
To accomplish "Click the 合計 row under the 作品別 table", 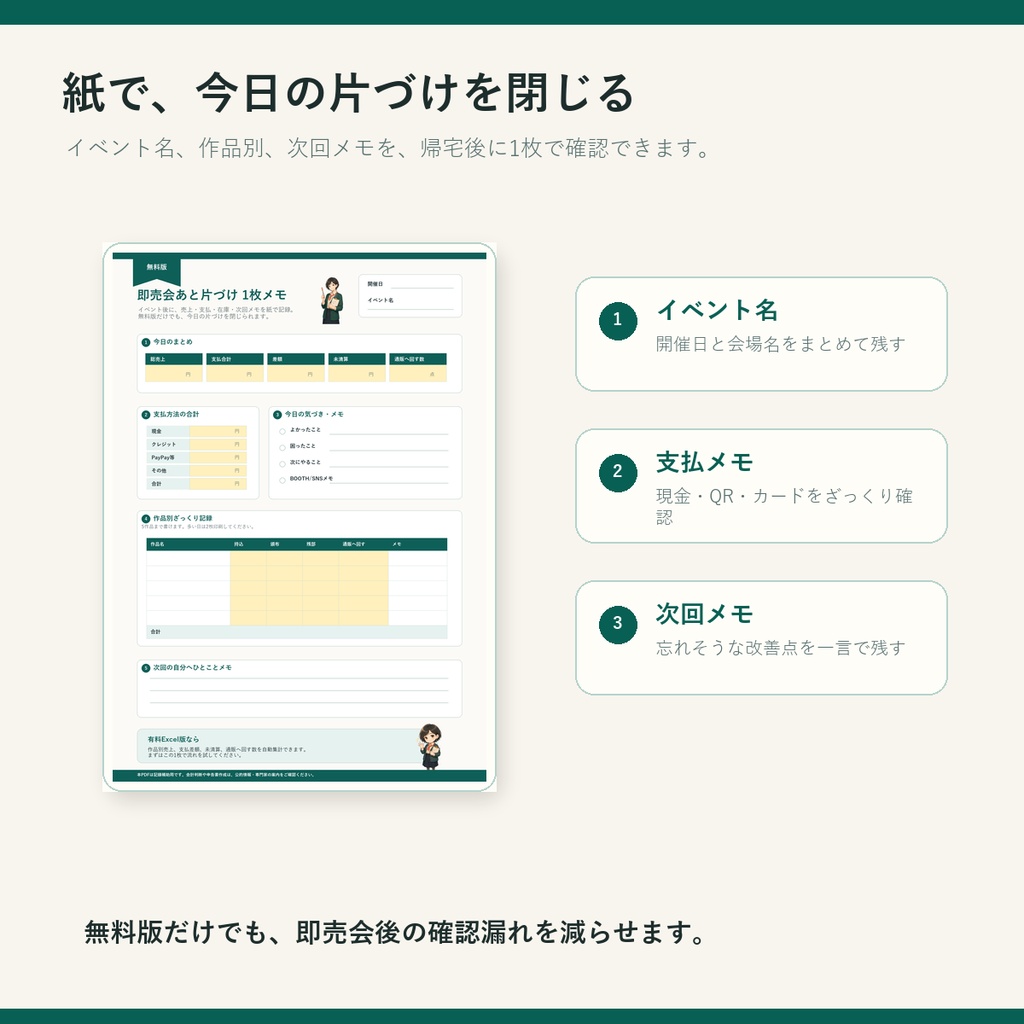I will (296, 632).
